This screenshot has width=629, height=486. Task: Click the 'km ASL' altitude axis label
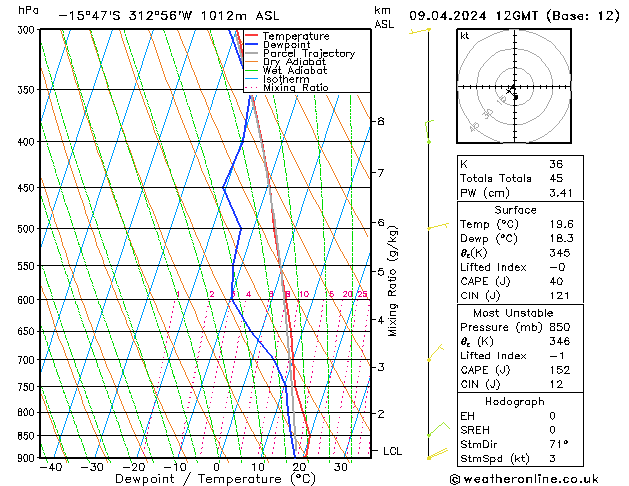pyautogui.click(x=384, y=17)
